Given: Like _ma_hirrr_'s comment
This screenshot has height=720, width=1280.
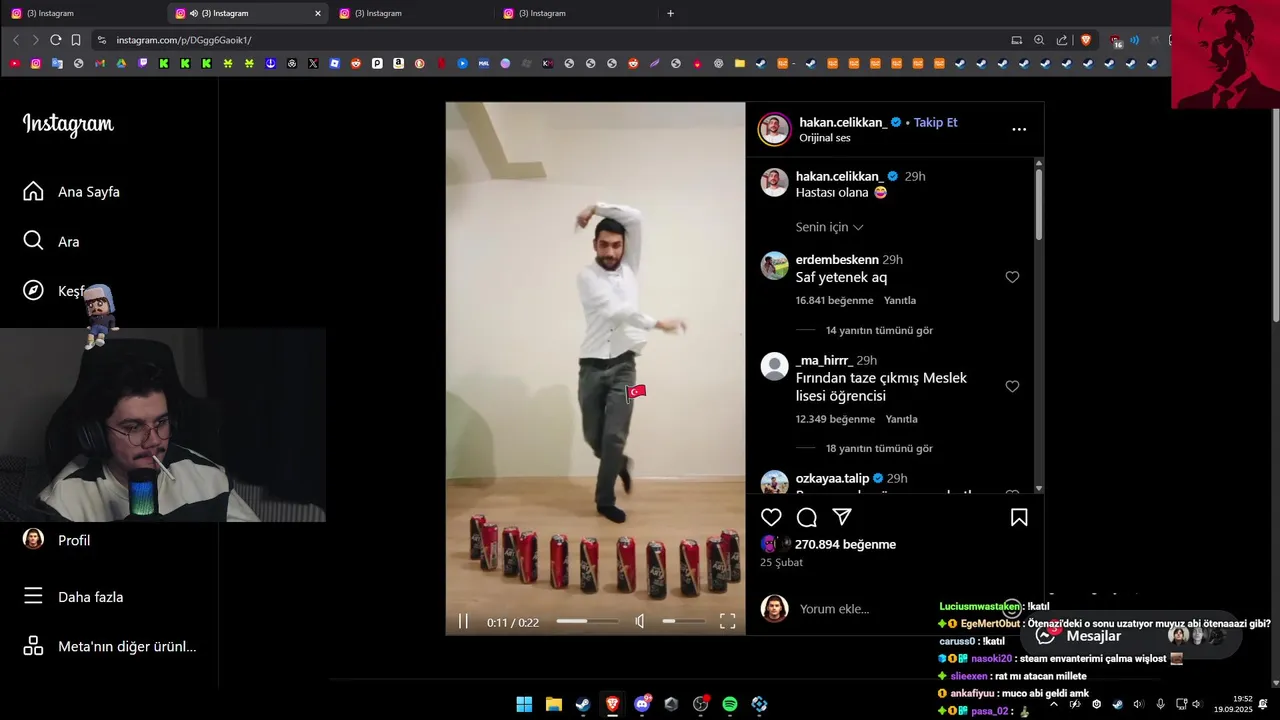Looking at the screenshot, I should click(1012, 386).
